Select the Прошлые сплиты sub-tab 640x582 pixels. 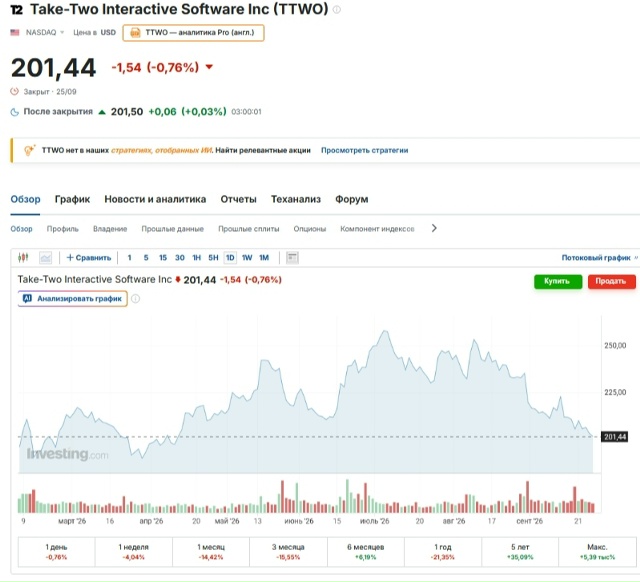(249, 229)
